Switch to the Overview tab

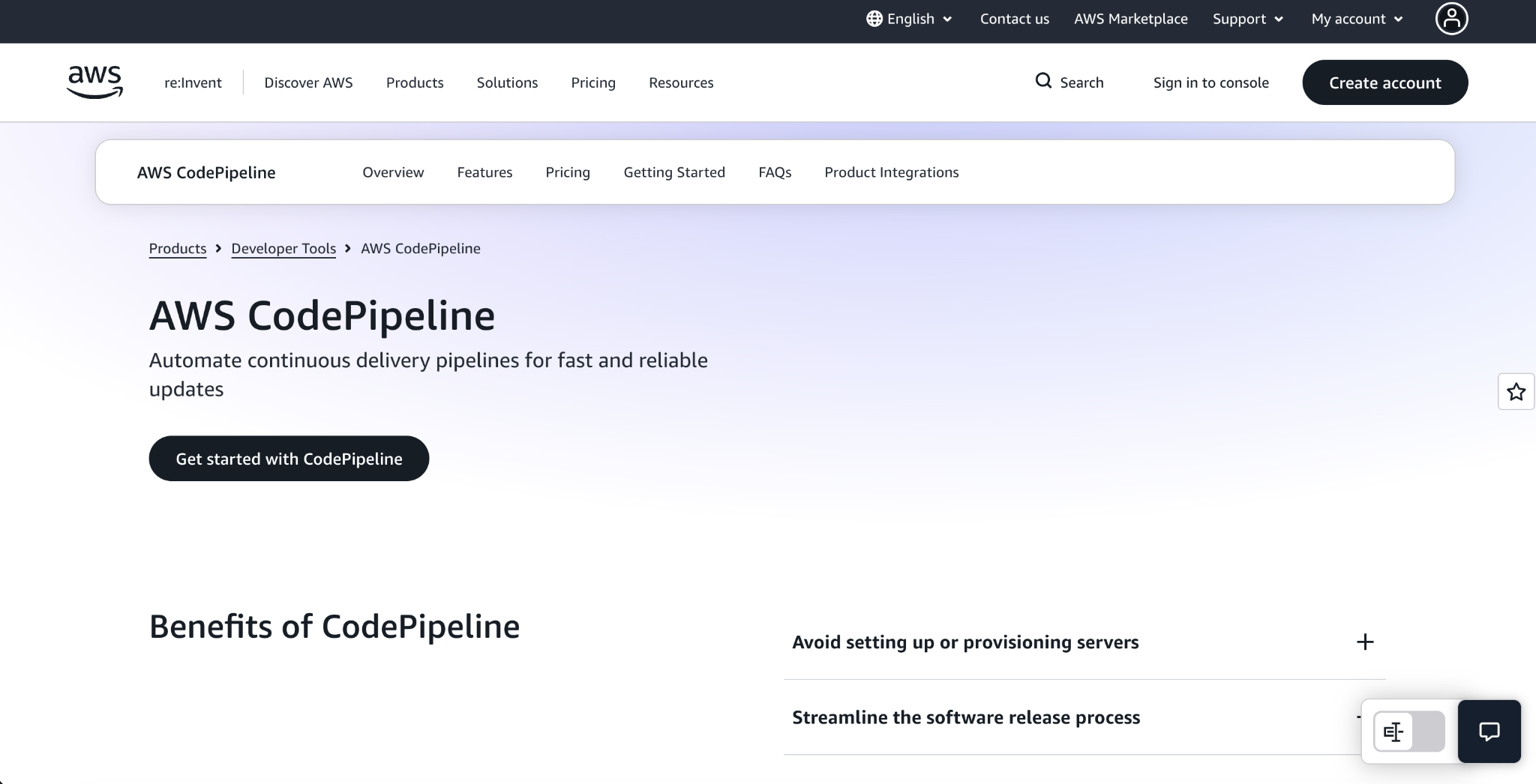point(393,172)
